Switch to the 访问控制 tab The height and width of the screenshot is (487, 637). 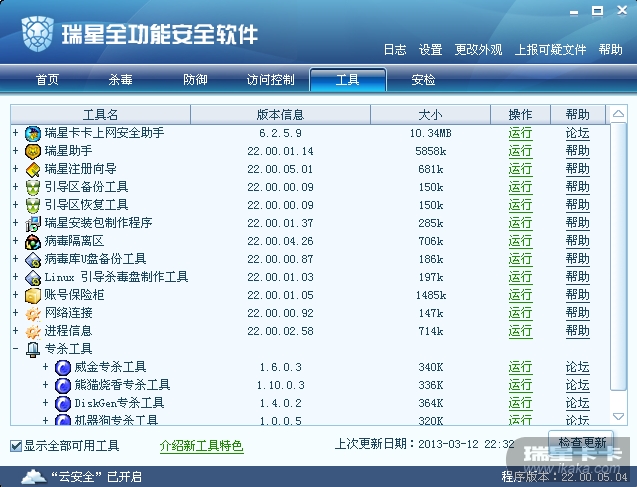[x=271, y=80]
